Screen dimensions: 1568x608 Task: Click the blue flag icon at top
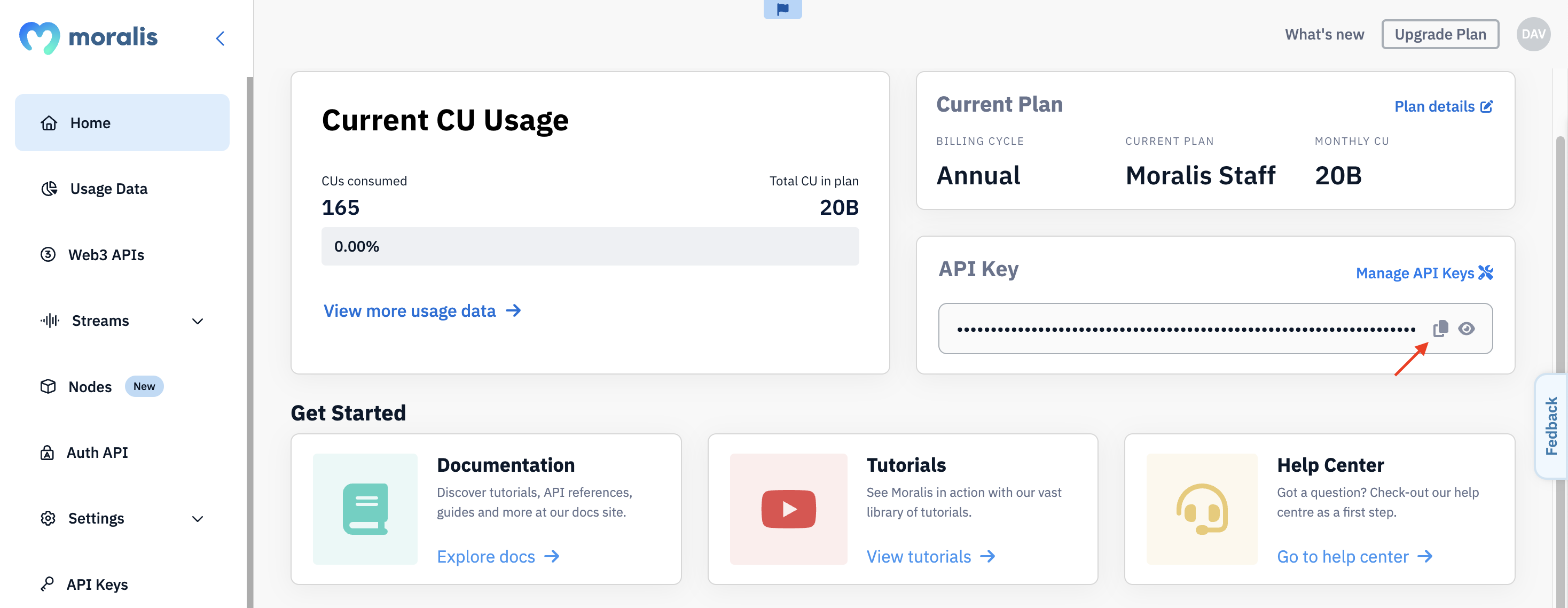[x=783, y=9]
